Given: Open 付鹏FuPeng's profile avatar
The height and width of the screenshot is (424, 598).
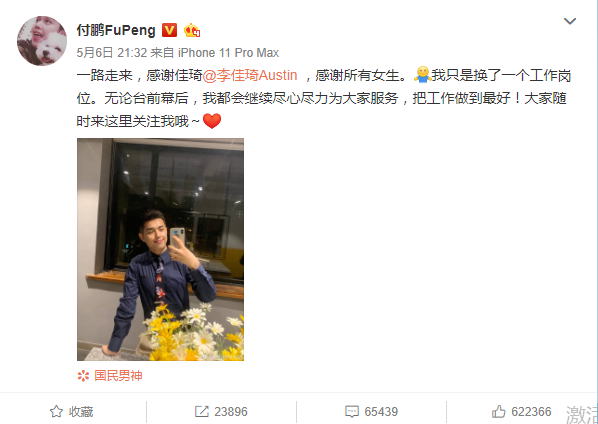Looking at the screenshot, I should click(x=42, y=41).
